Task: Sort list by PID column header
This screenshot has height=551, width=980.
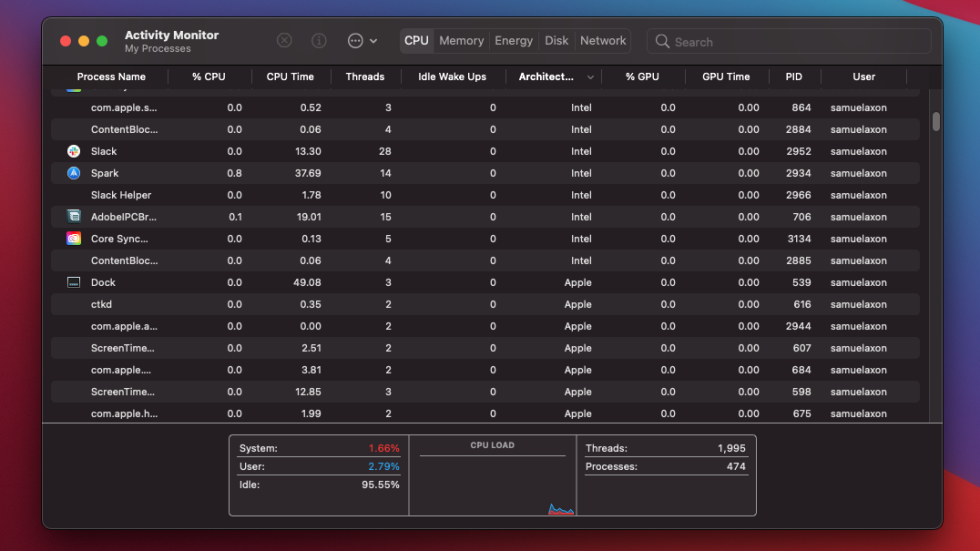Action: coord(793,77)
